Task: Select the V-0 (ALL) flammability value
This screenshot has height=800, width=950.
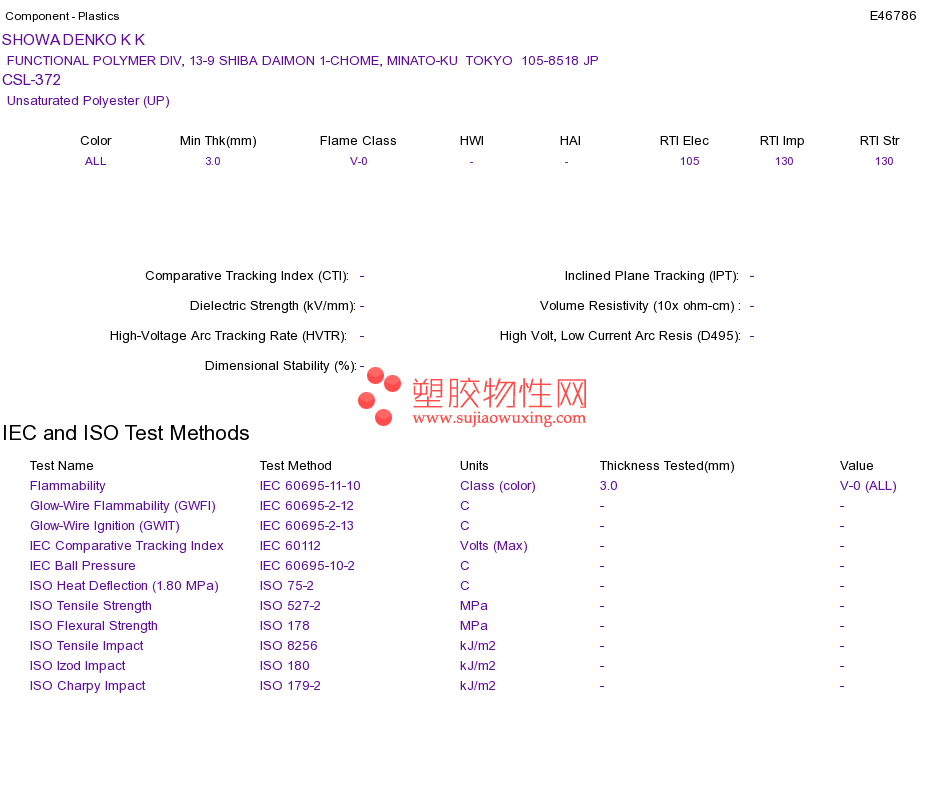Action: [x=868, y=486]
